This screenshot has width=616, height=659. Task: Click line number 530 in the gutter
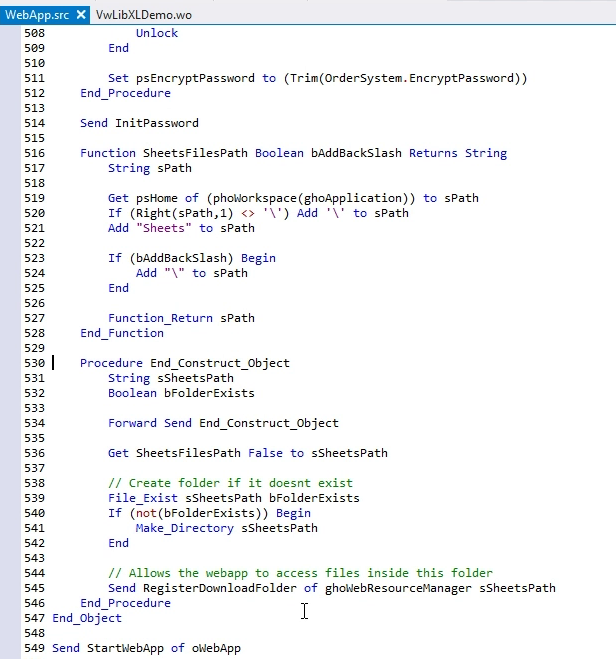(x=34, y=363)
